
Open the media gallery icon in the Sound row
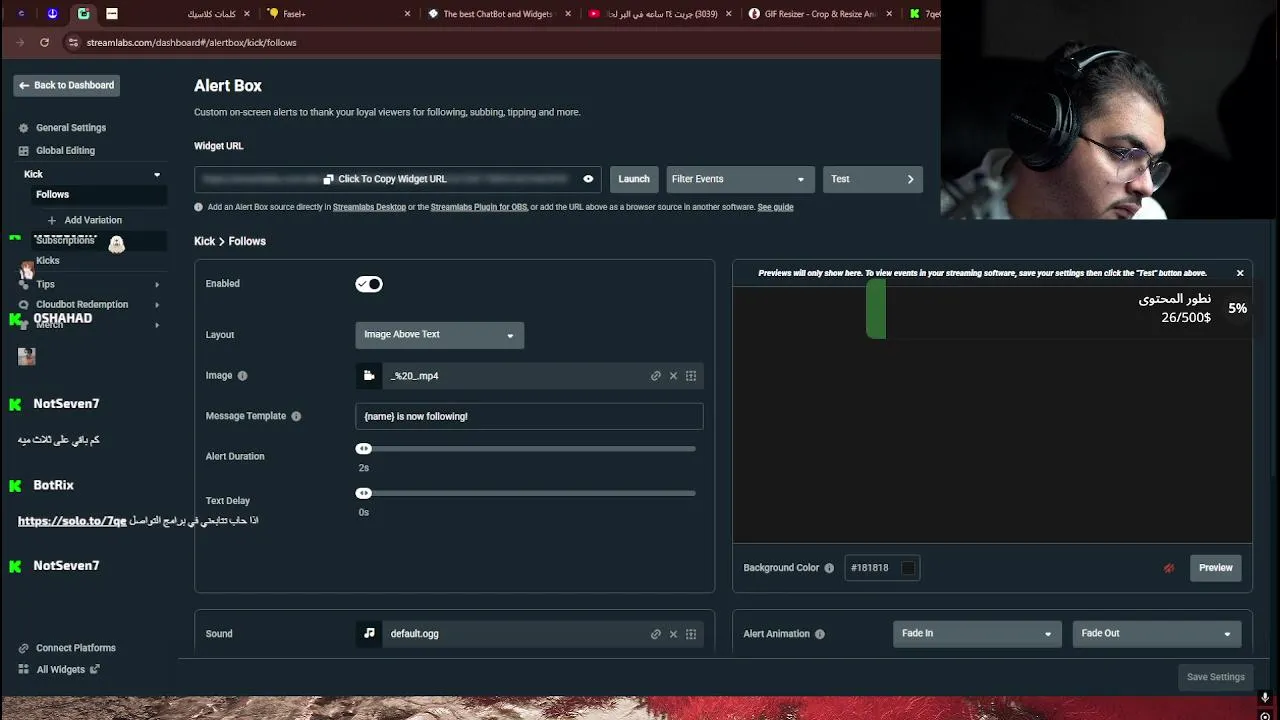pos(691,634)
